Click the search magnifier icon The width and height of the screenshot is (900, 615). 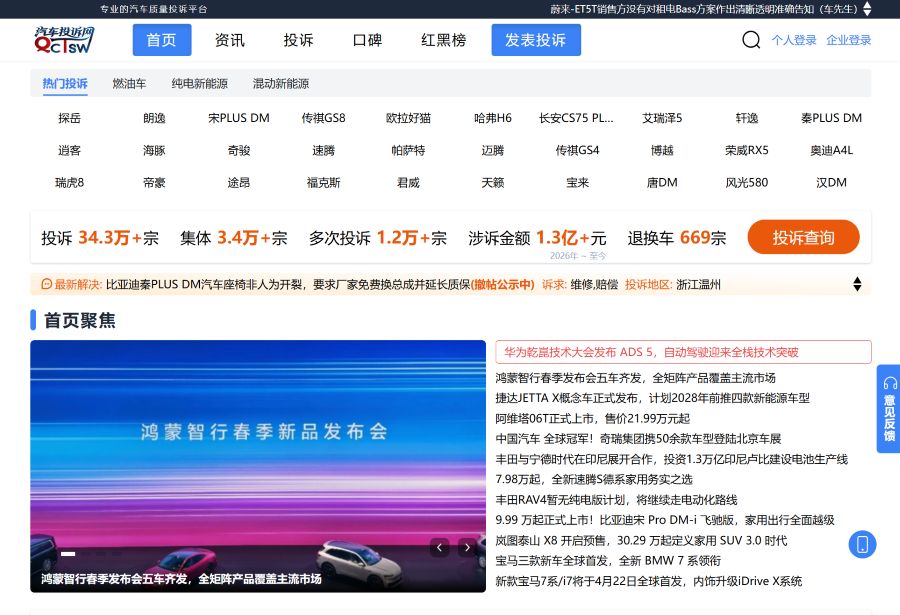pos(750,40)
